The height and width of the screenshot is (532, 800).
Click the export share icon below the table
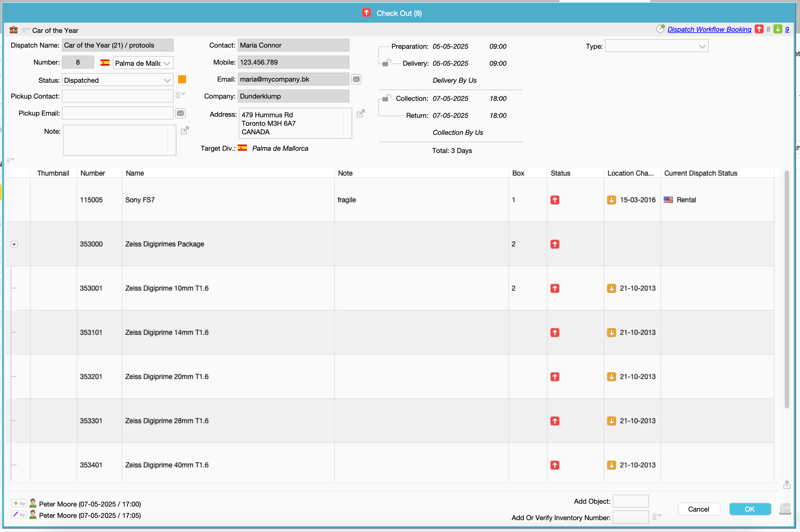[x=787, y=485]
